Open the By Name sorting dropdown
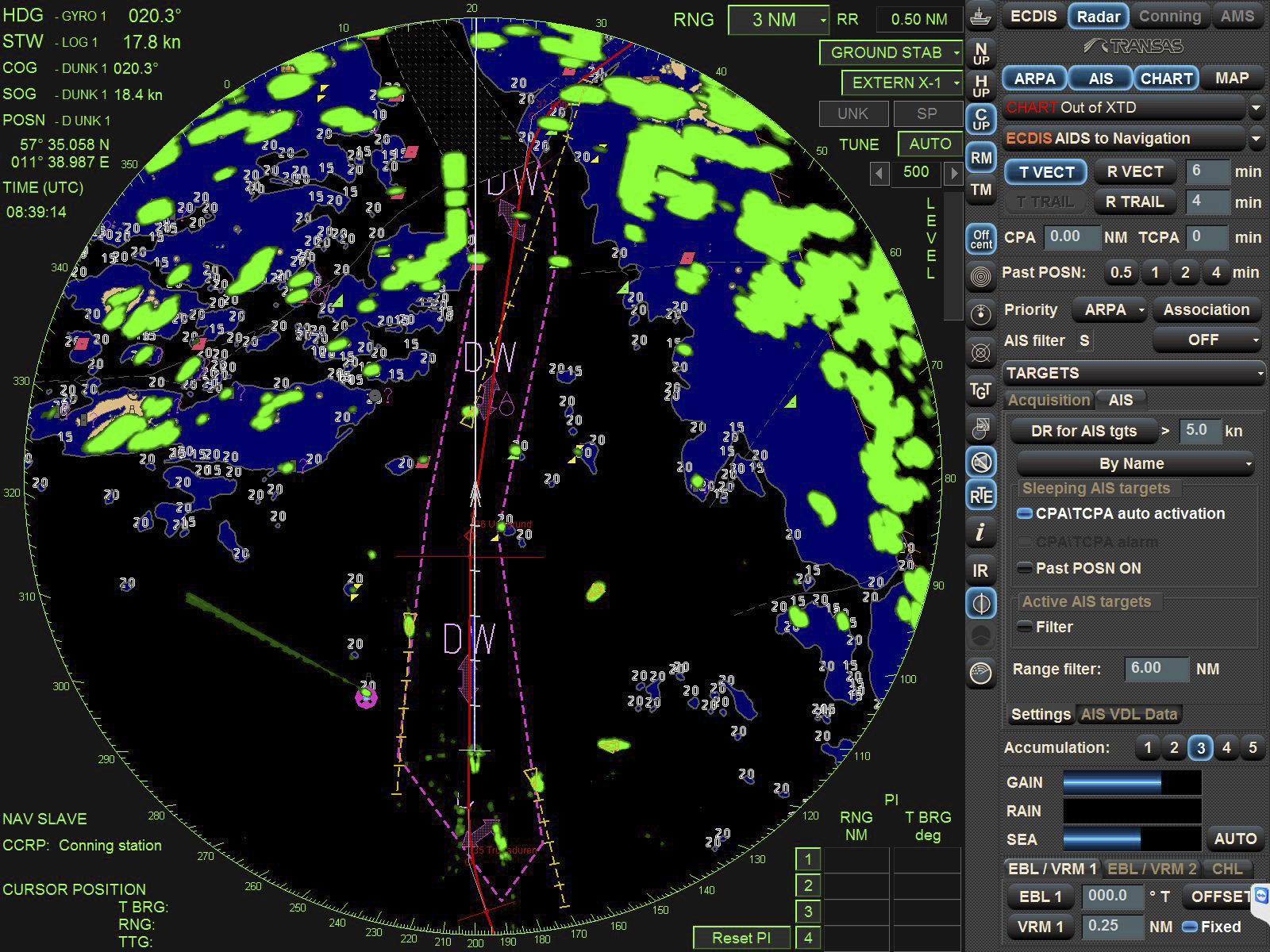The image size is (1270, 952). tap(1135, 463)
